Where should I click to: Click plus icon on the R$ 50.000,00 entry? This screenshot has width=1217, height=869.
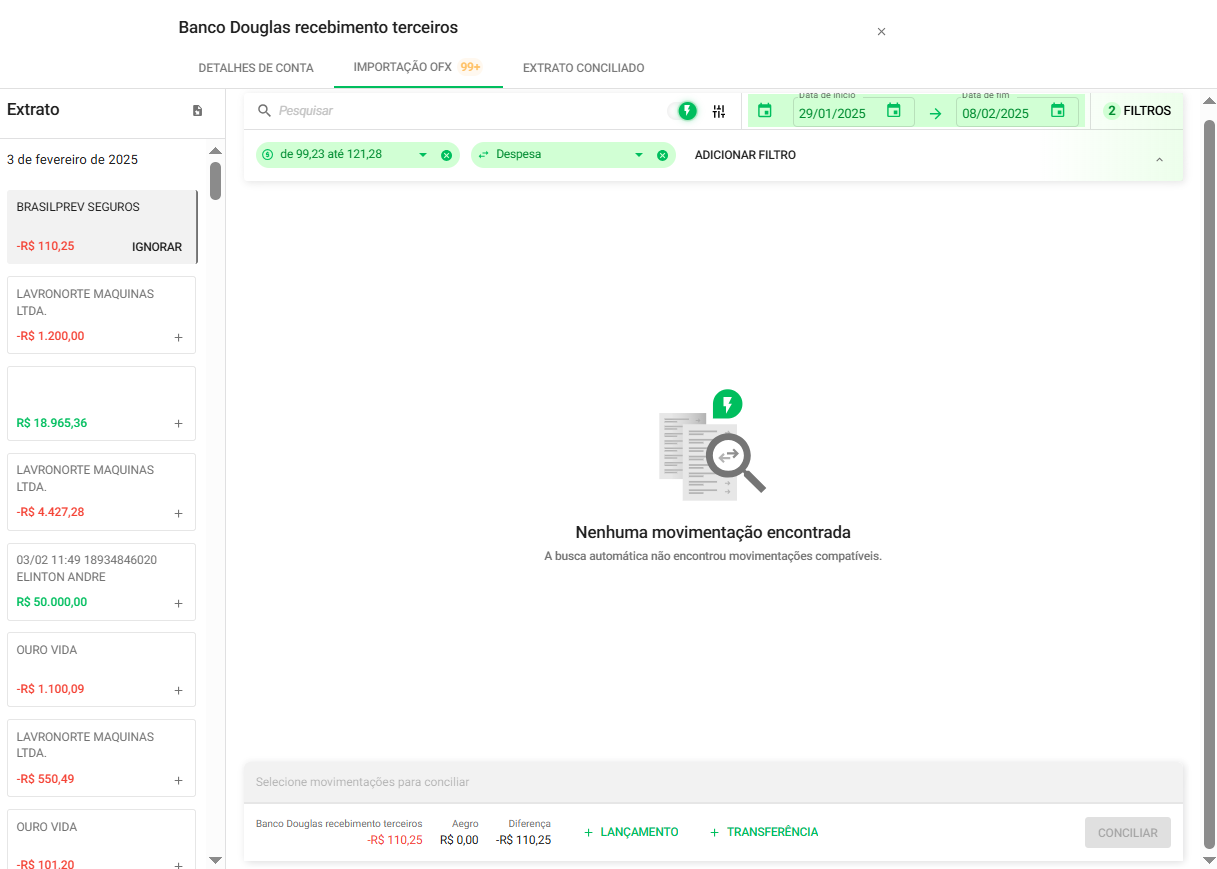179,603
